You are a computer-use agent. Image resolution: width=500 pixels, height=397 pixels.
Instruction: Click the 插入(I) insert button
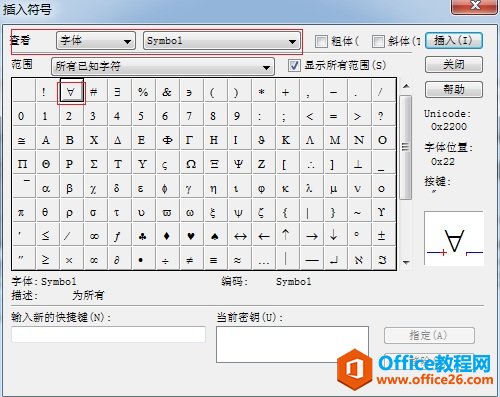[x=454, y=41]
